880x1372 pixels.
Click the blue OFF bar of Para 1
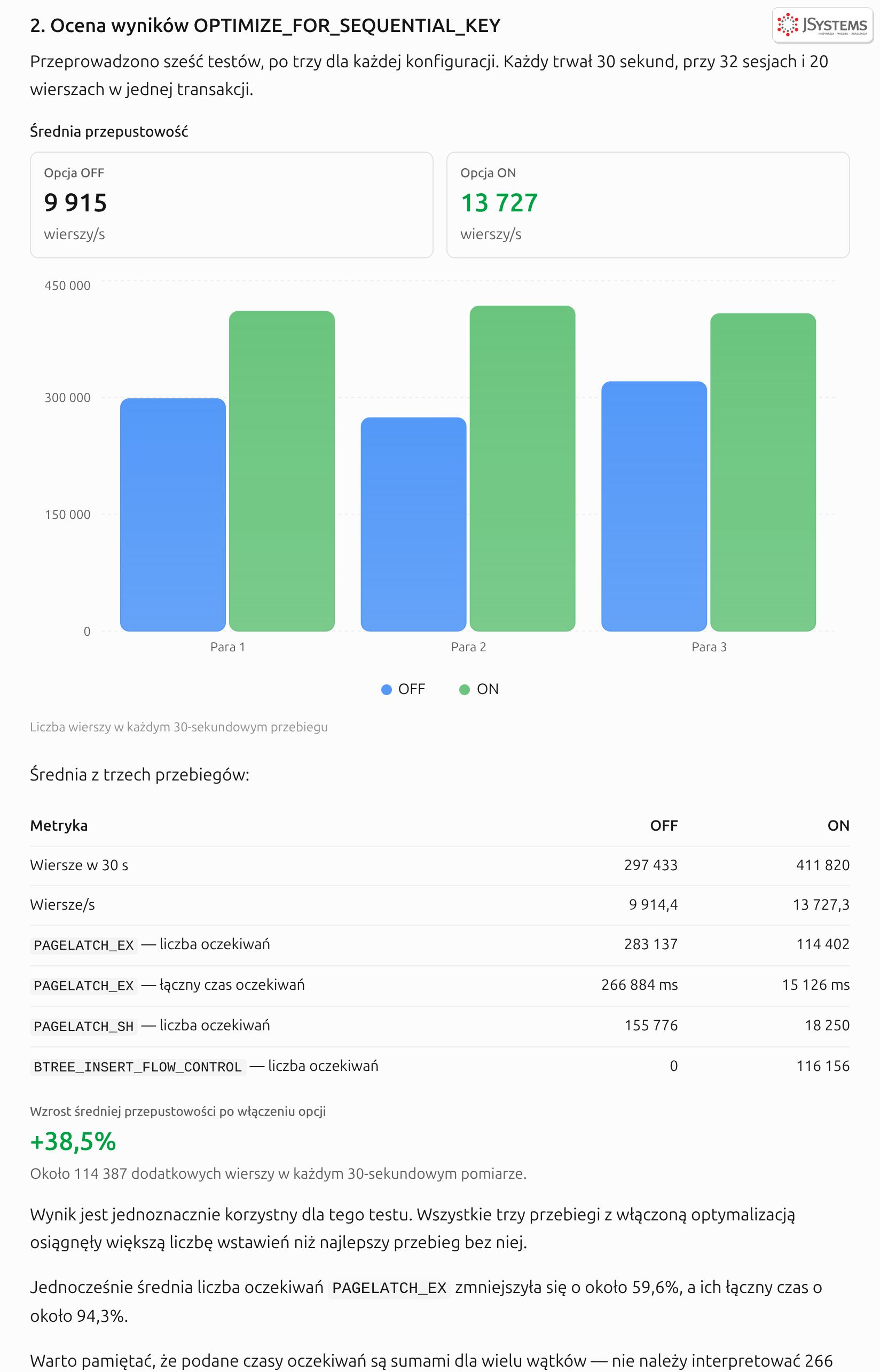pos(172,515)
